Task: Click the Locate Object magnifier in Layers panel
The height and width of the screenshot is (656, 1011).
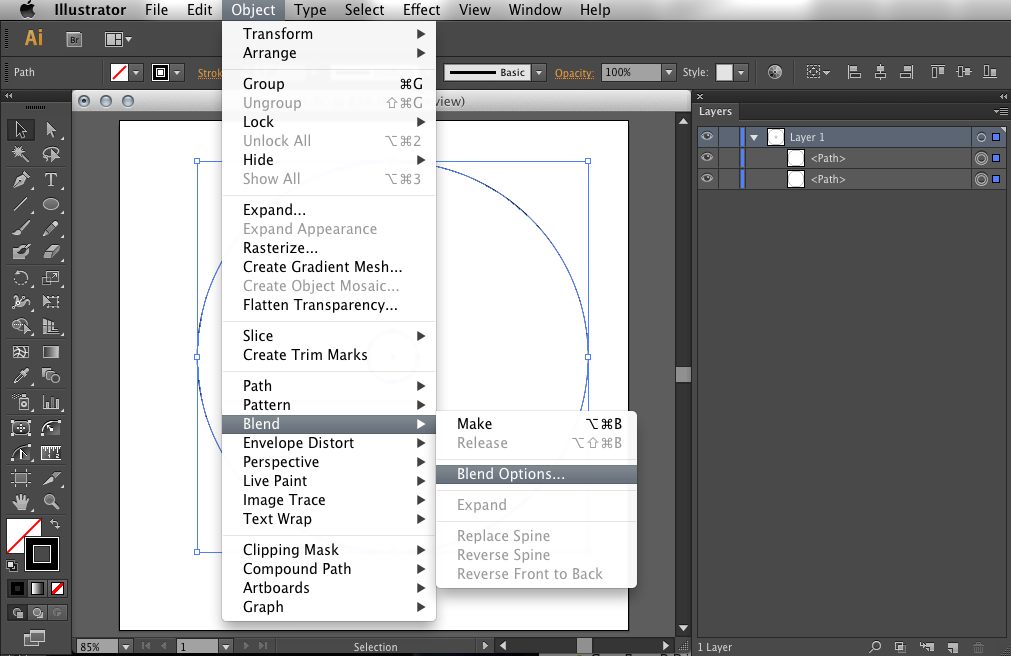Action: tap(875, 646)
